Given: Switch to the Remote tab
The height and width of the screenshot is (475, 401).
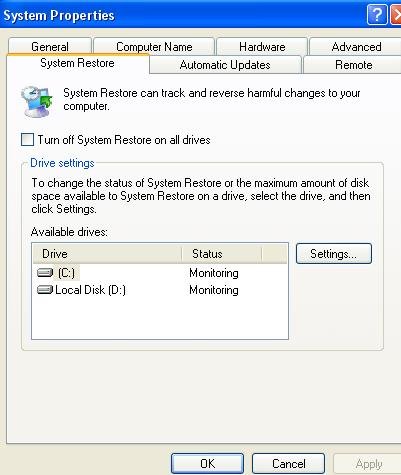Looking at the screenshot, I should click(353, 64).
